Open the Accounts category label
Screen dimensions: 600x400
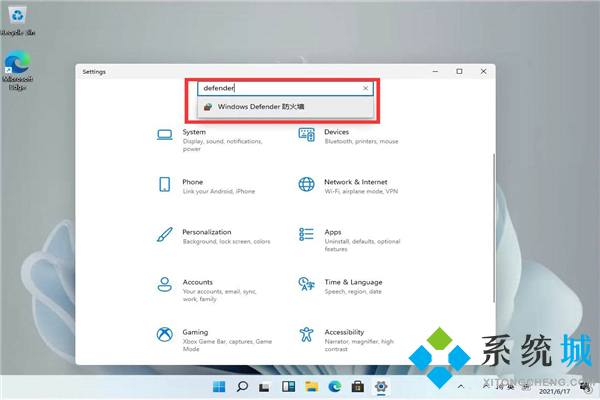tap(197, 282)
